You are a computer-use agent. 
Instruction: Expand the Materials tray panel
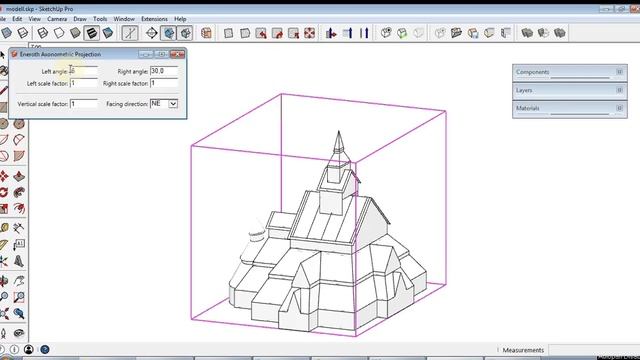pos(570,109)
